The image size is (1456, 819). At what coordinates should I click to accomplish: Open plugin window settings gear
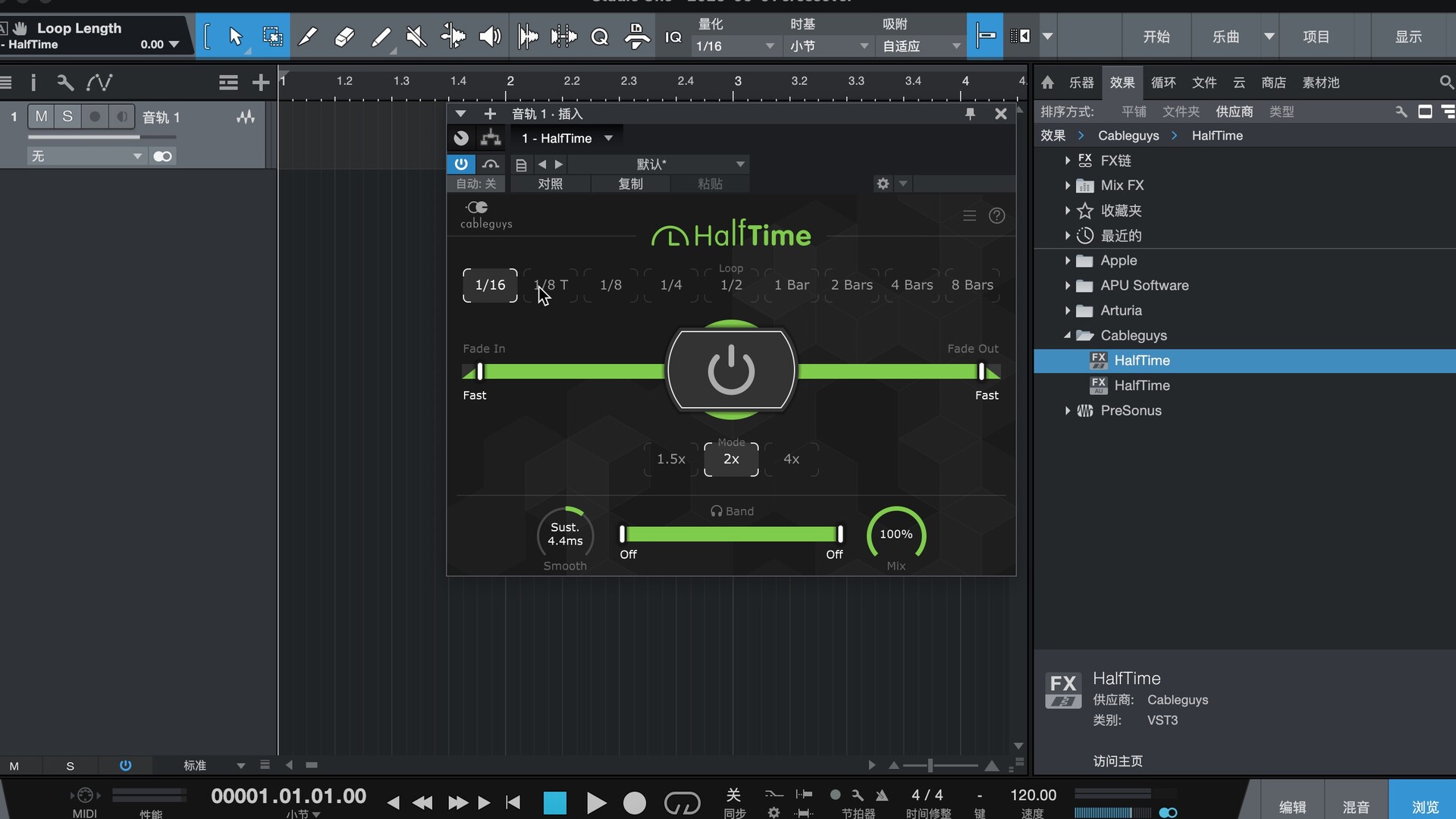click(x=883, y=184)
